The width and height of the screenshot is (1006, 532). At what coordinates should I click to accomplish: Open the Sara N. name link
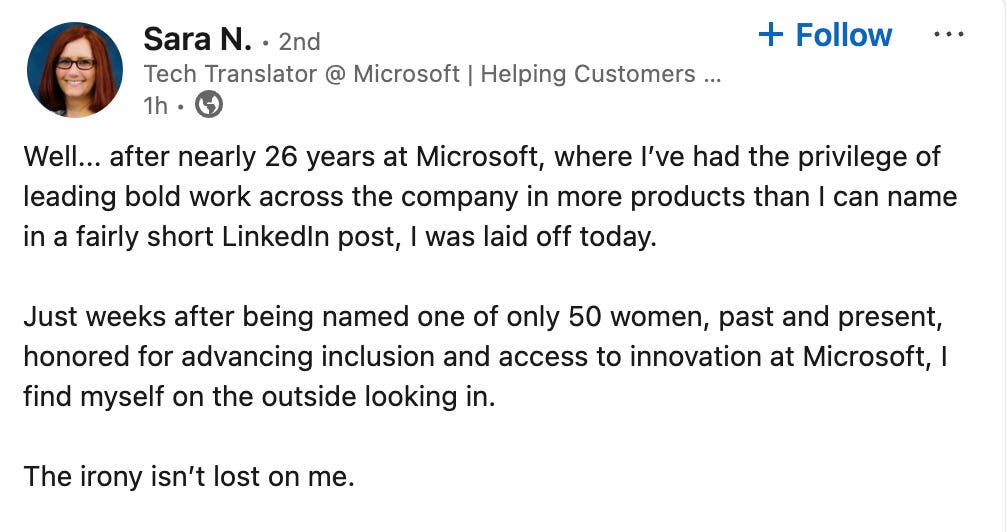(x=198, y=39)
